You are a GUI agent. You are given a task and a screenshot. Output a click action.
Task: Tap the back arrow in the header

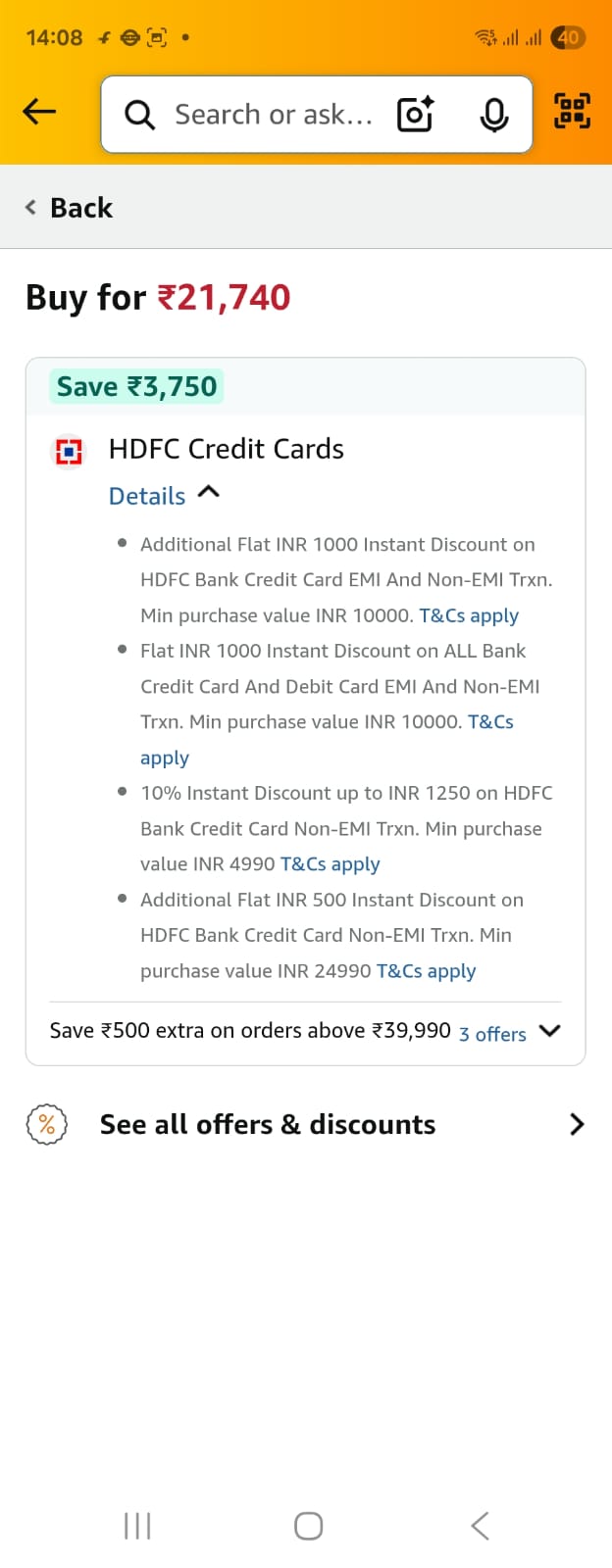pyautogui.click(x=40, y=112)
